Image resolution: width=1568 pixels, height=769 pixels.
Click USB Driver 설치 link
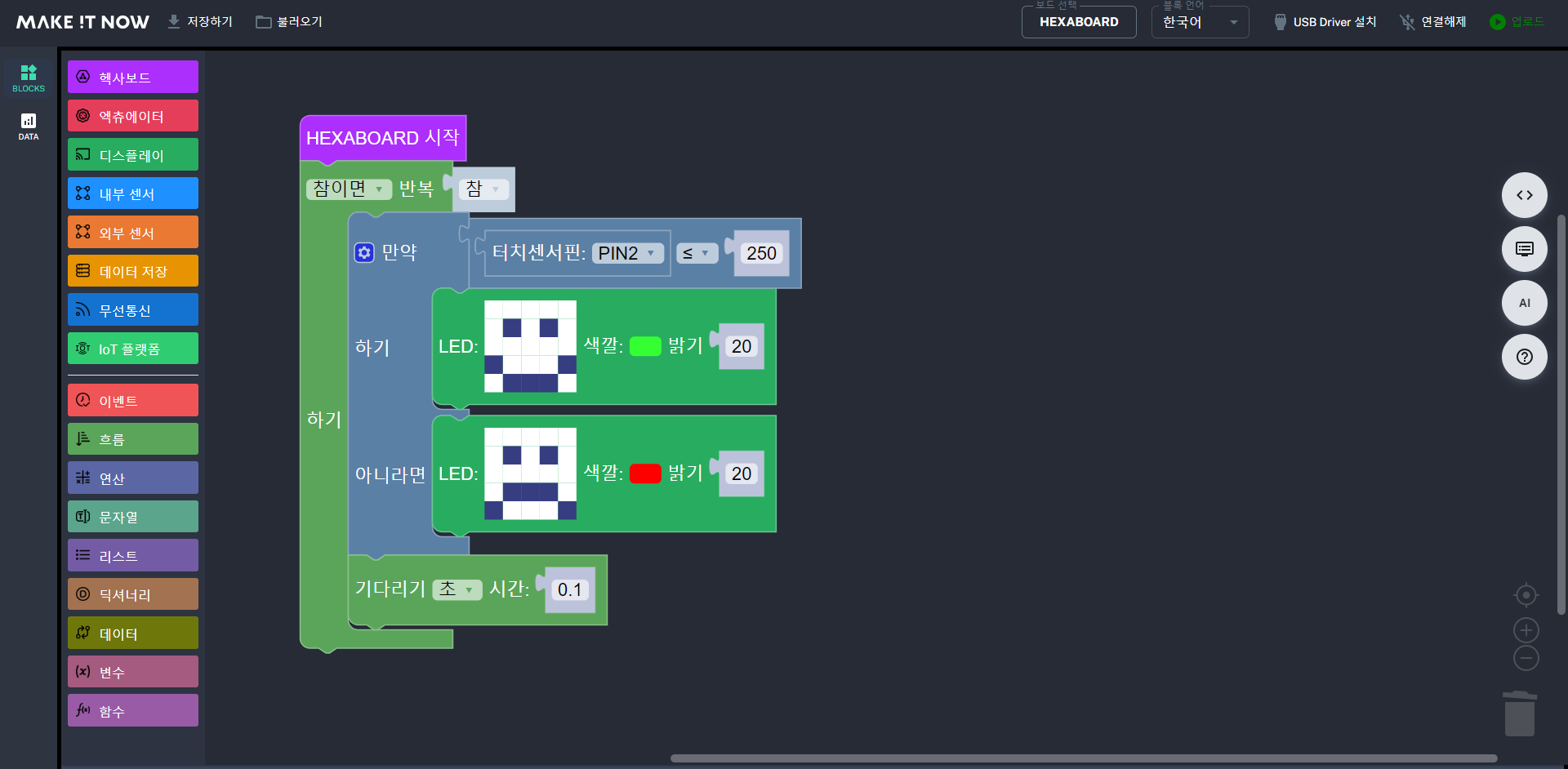point(1325,22)
